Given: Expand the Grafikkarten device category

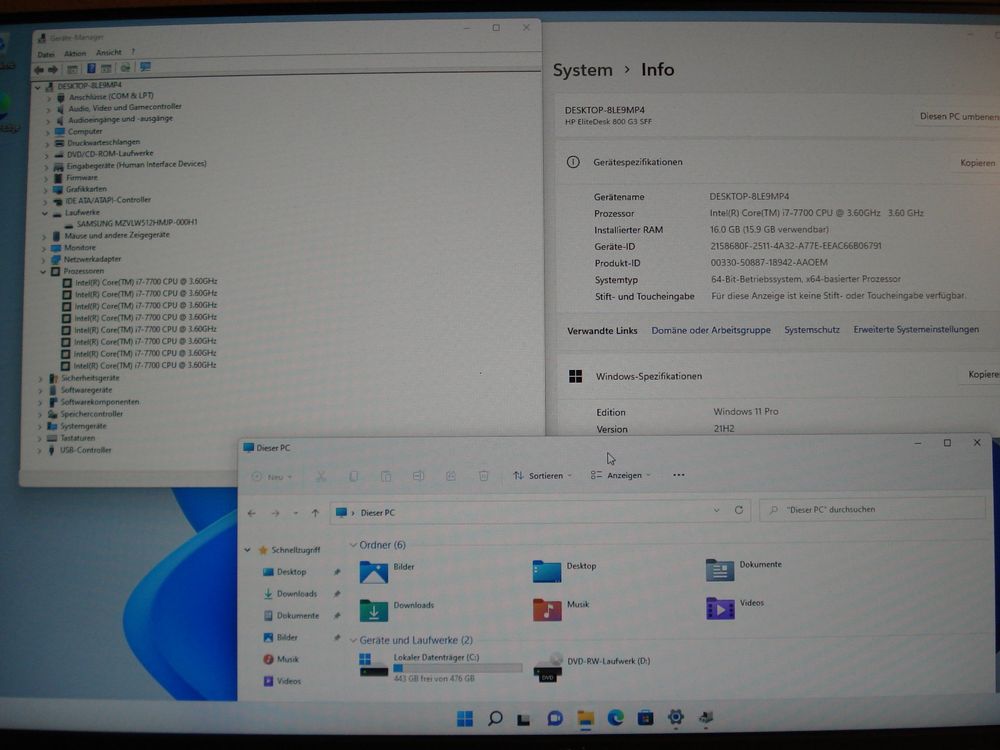Looking at the screenshot, I should [x=46, y=189].
